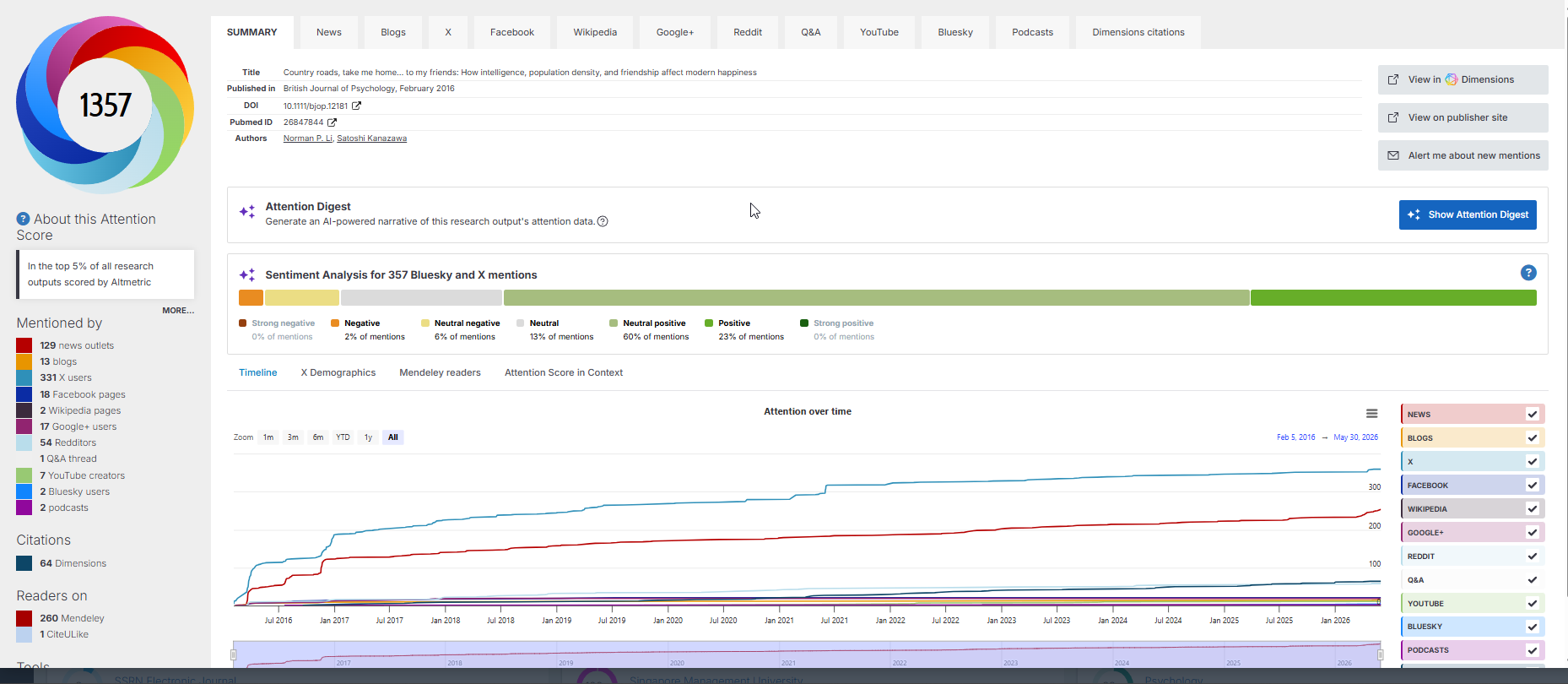Expand the MORE... attention score details

pyautogui.click(x=178, y=311)
